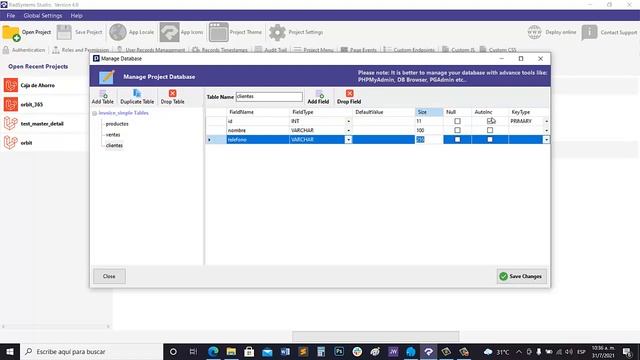
Task: Open App Locale globe icon
Action: (x=118, y=32)
